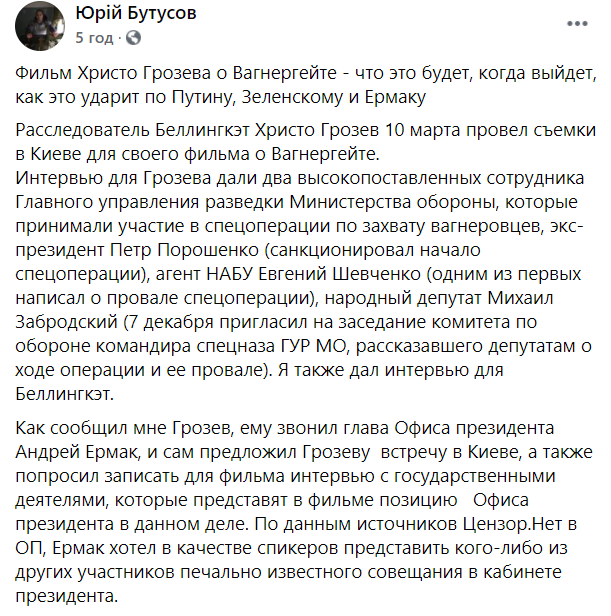
Task: Click the surname "Забродский" in the post
Action: pos(66,322)
